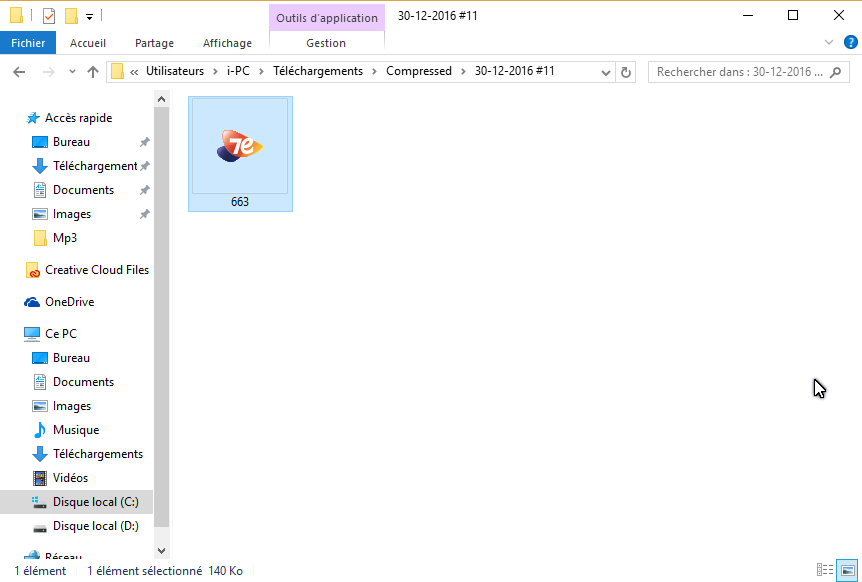Viewport: 862px width, 582px height.
Task: Open the Mp3 folder in navigation pane
Action: tap(64, 238)
